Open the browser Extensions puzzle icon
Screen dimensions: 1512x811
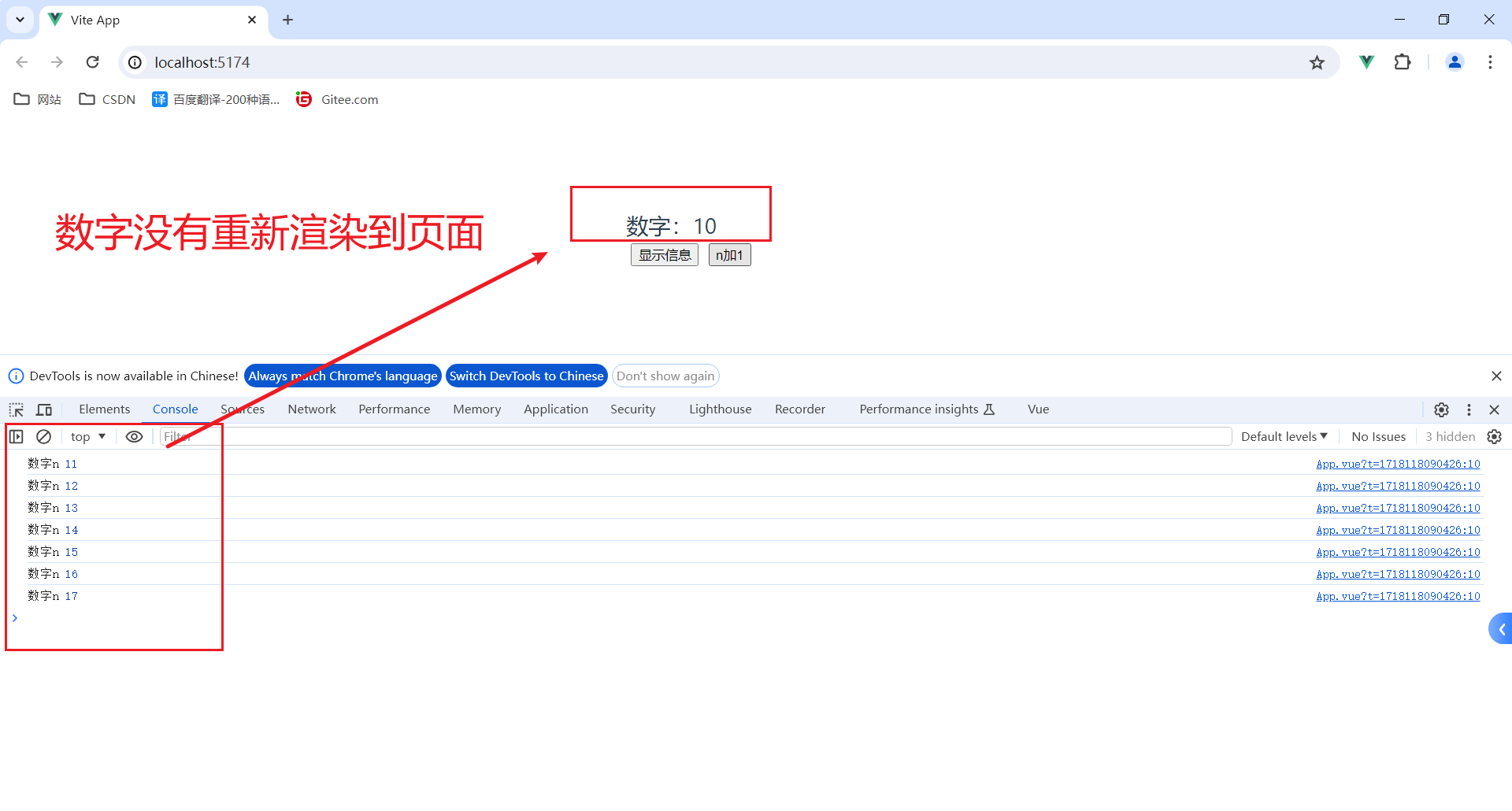1403,62
